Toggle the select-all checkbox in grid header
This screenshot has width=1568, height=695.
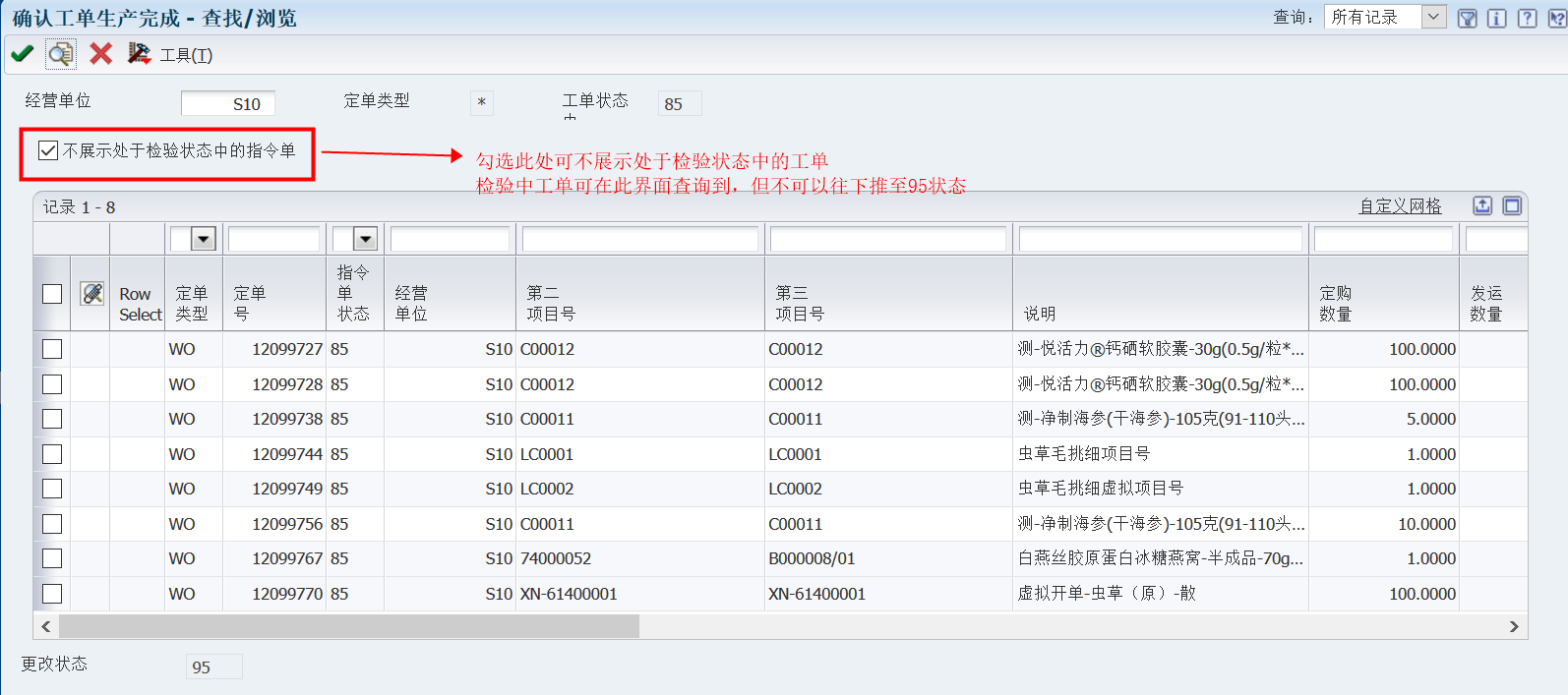pyautogui.click(x=52, y=294)
